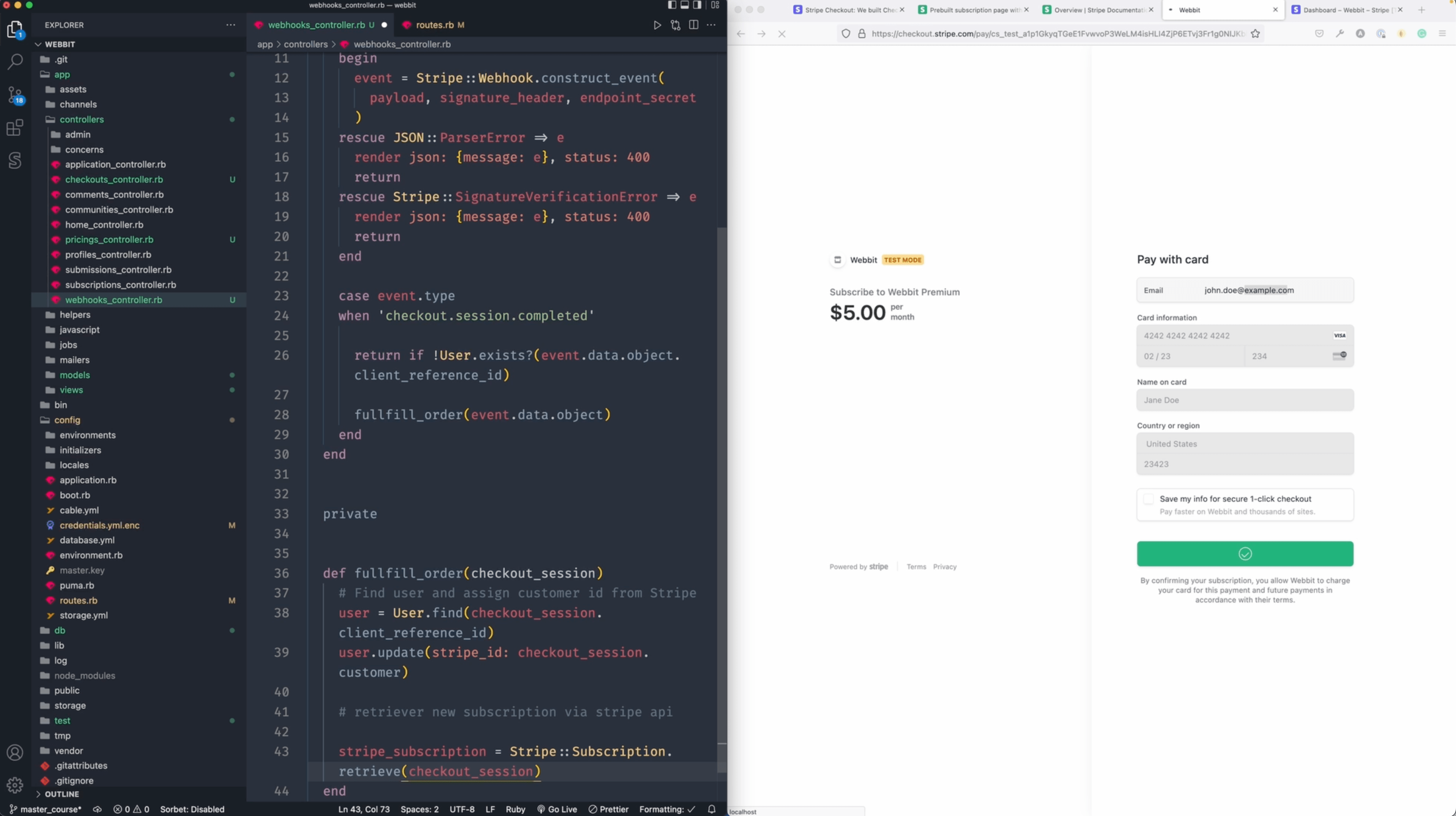This screenshot has width=1456, height=816.
Task: Open editor More Actions ellipsis
Action: pyautogui.click(x=711, y=25)
